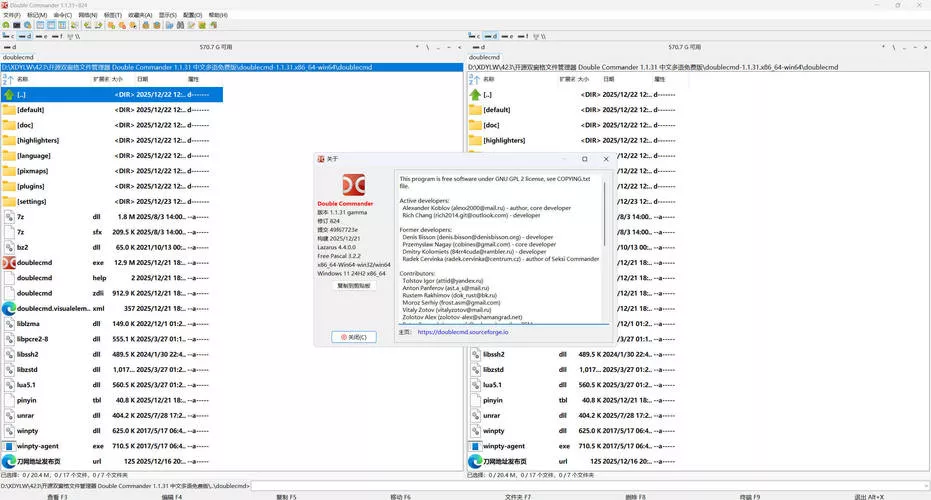
Task: Open the 文件(F) menu
Action: click(x=10, y=16)
